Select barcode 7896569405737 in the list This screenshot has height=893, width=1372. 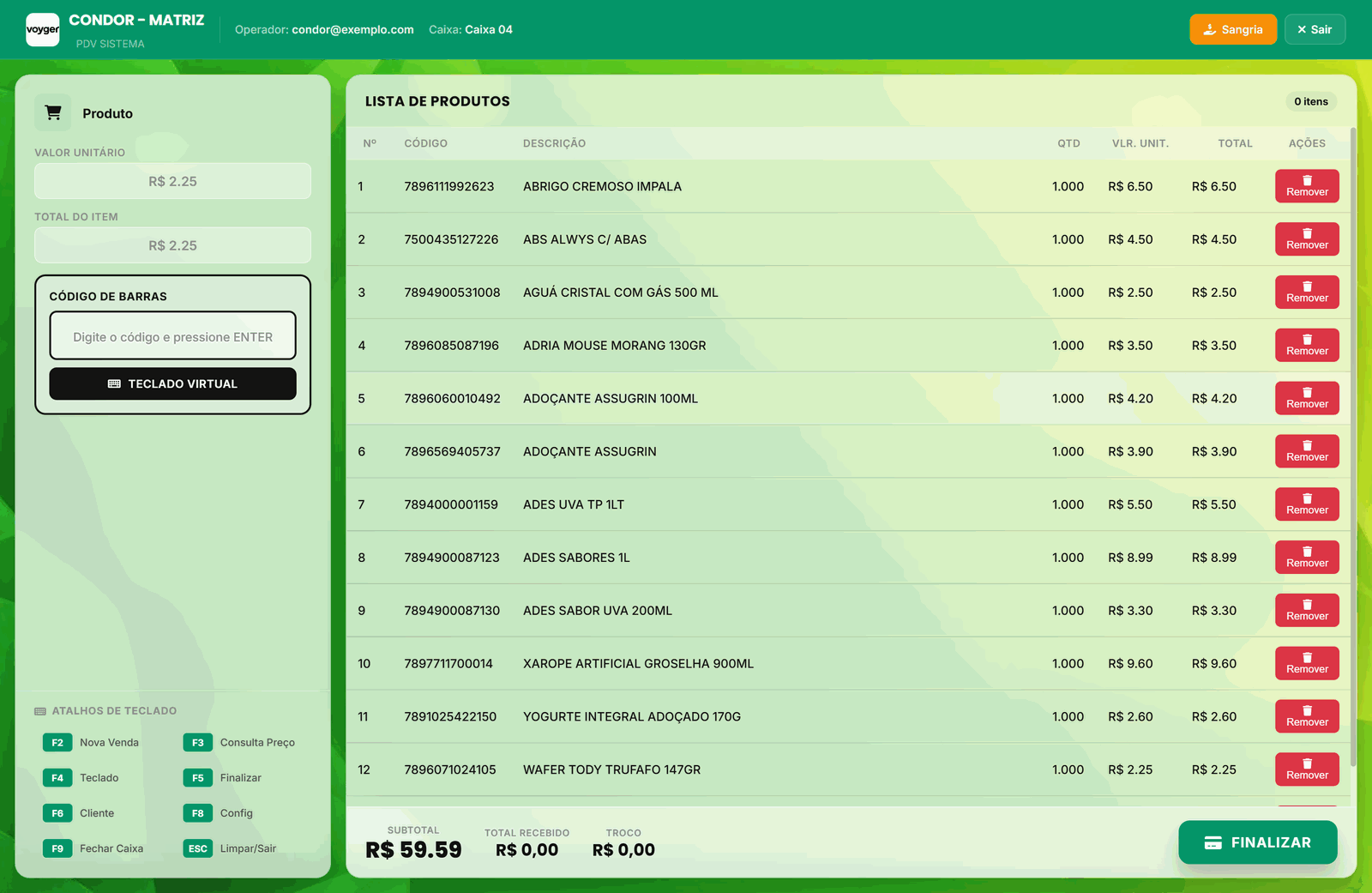tap(452, 451)
